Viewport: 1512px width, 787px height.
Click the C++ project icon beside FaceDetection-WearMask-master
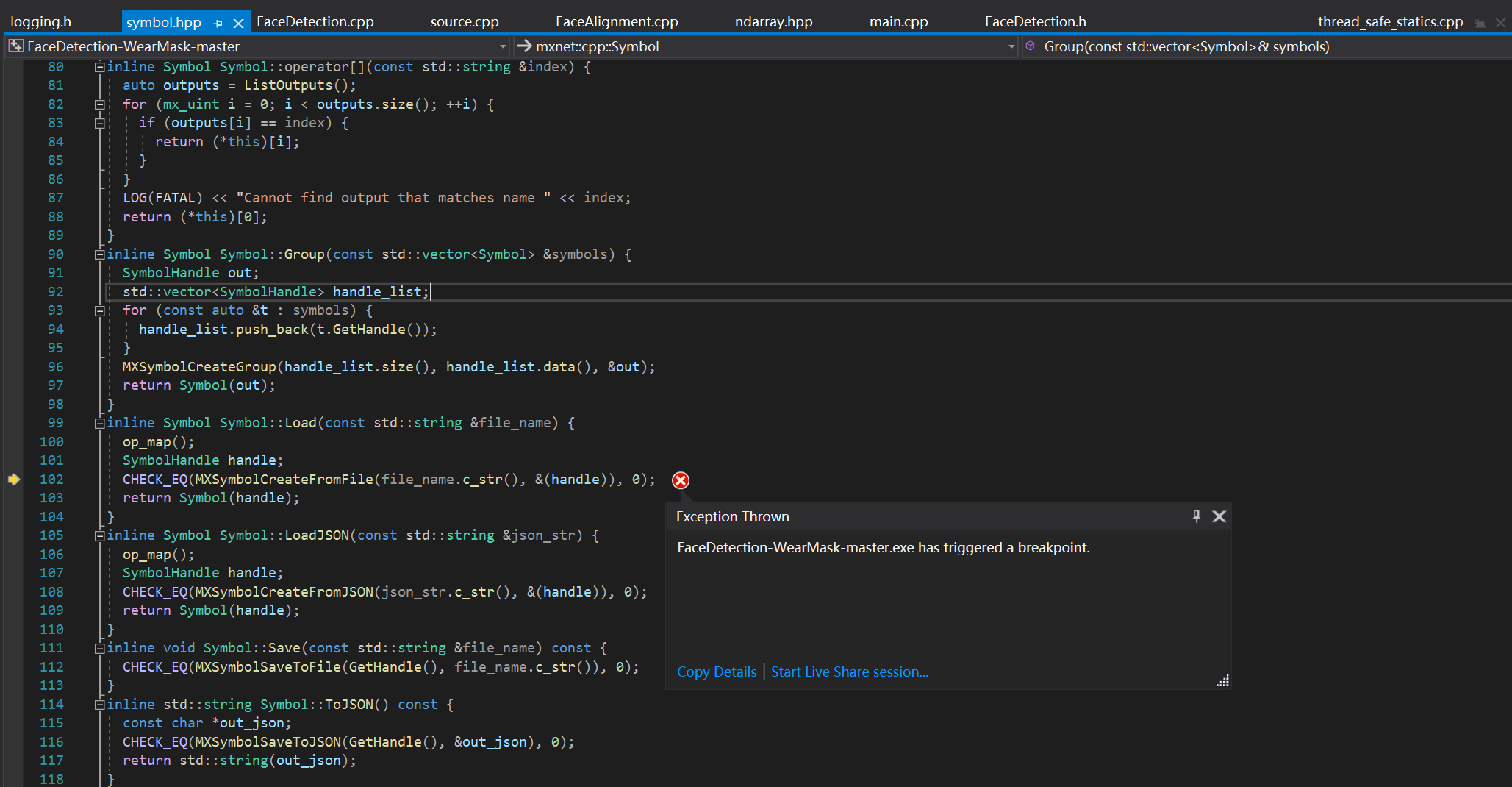click(15, 46)
